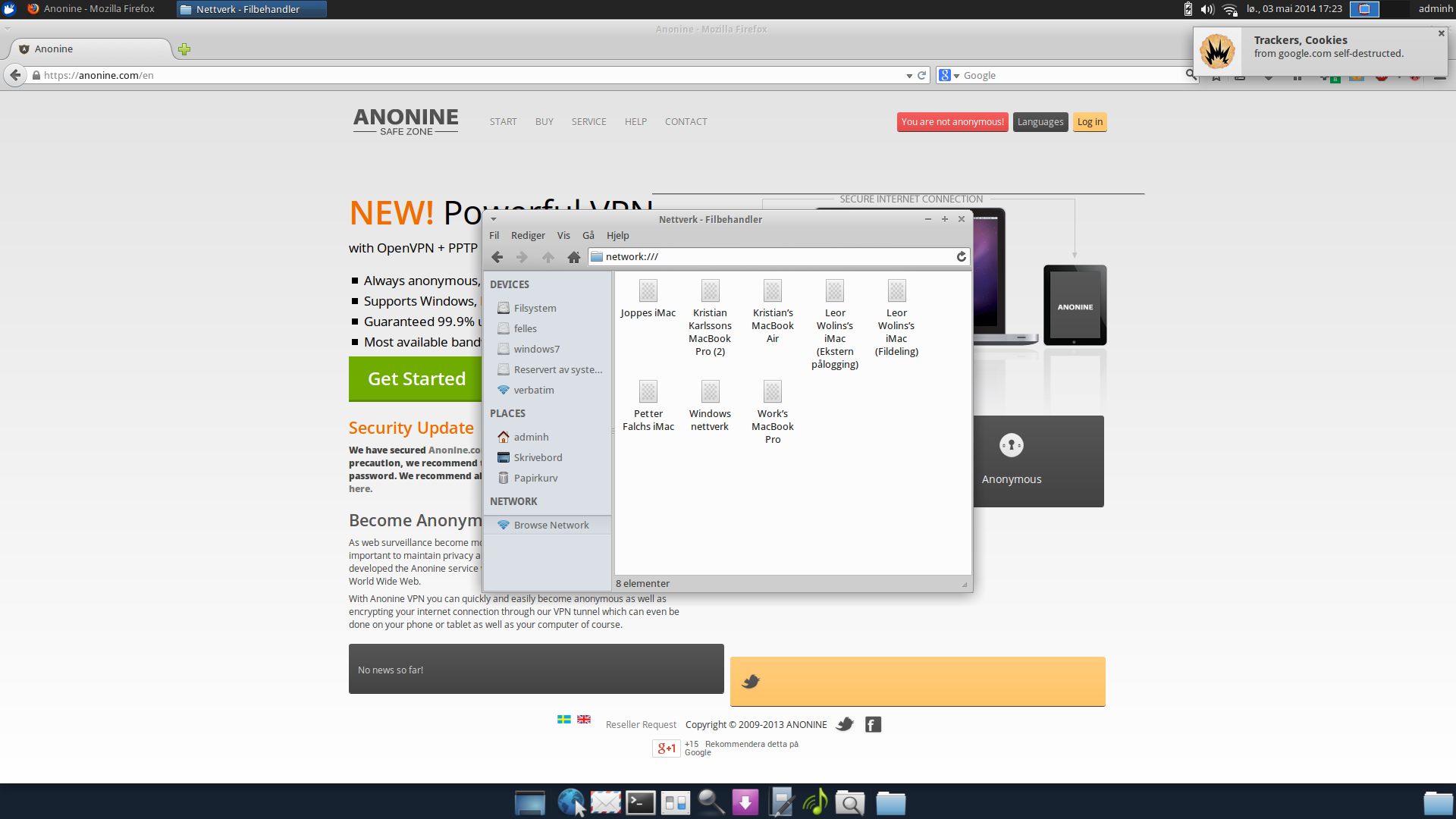This screenshot has width=1456, height=819.
Task: Open the Wi-Fi network indicator
Action: tap(1230, 9)
